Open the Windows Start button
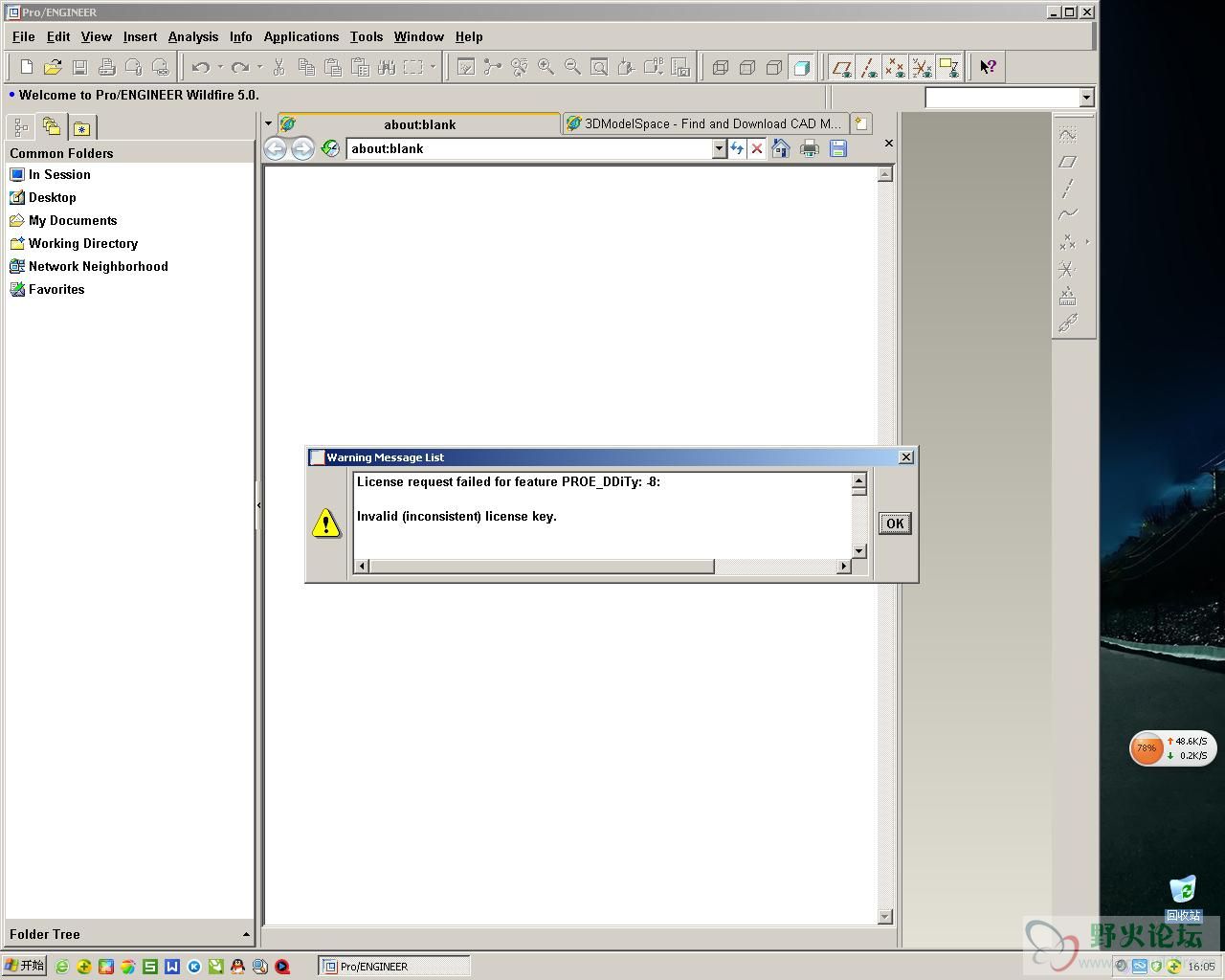 [25, 966]
